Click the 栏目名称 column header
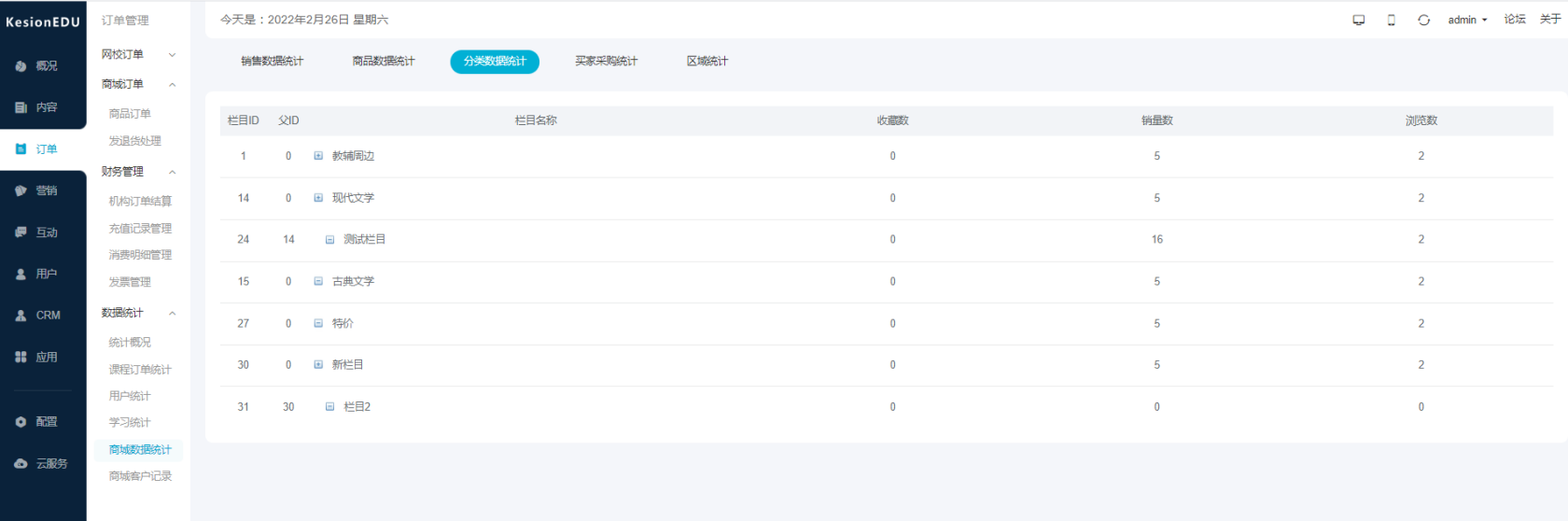 [x=536, y=120]
